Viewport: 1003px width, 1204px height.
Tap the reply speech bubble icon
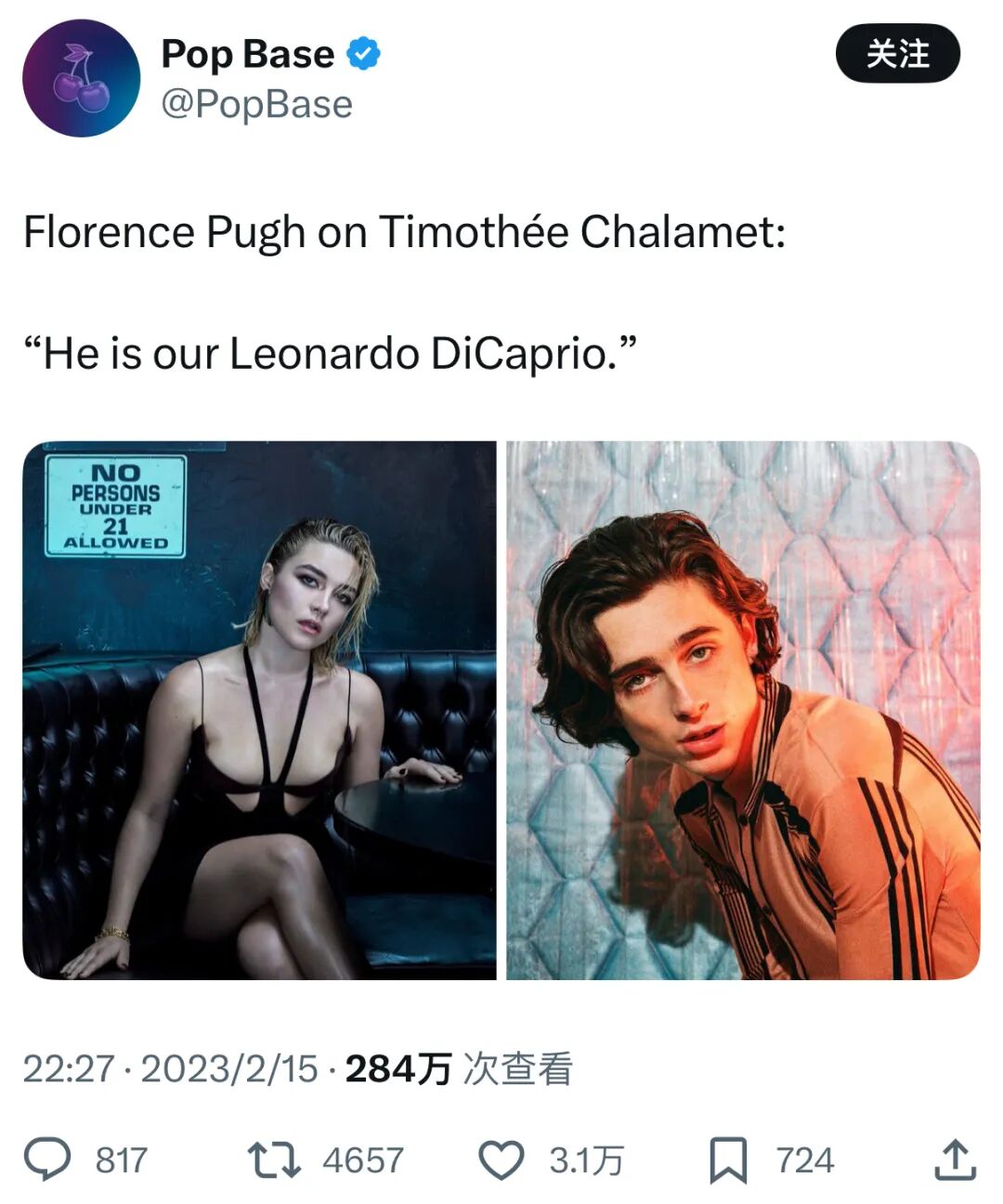pos(47,1159)
